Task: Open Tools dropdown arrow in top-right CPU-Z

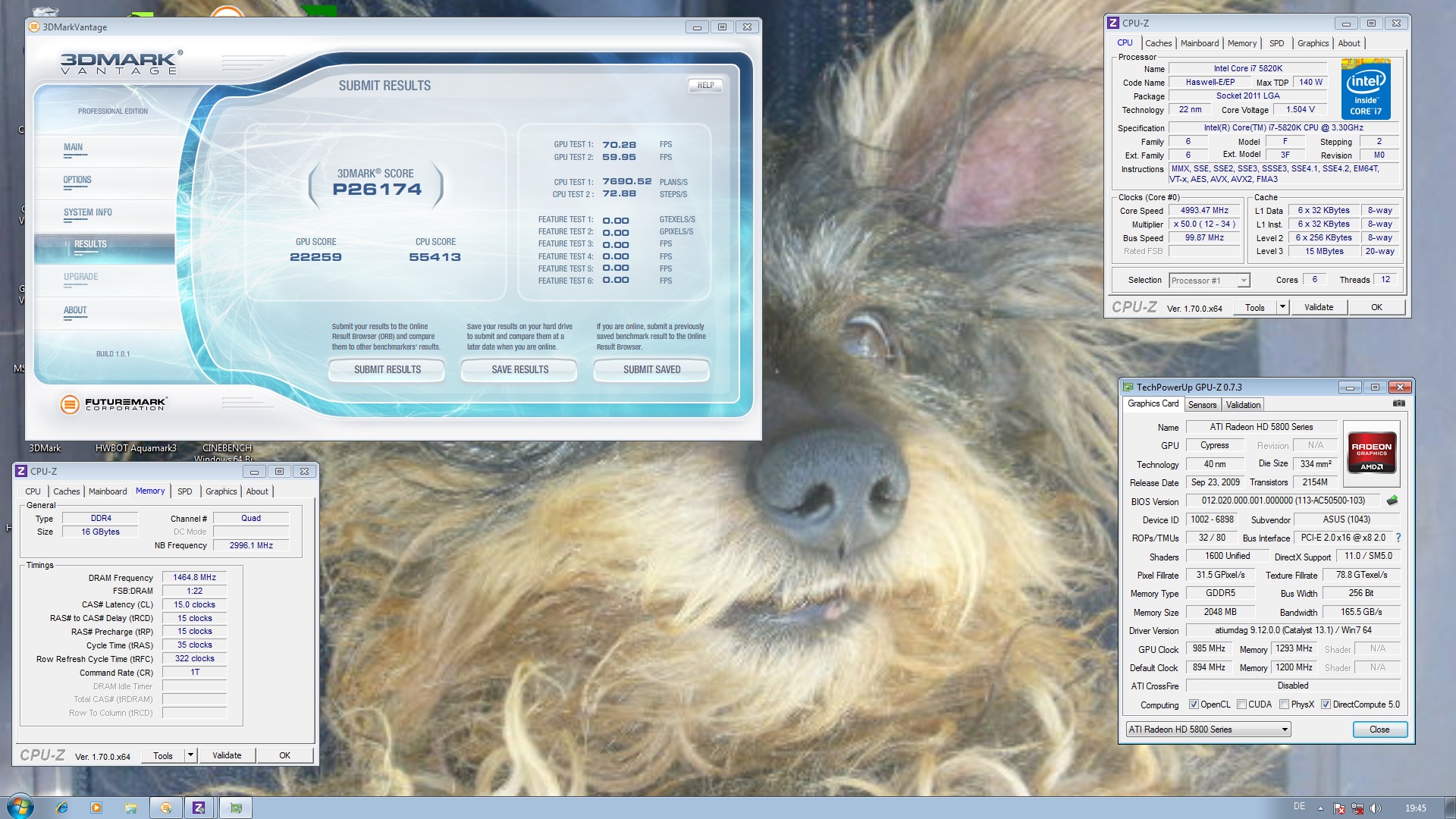Action: (x=1282, y=307)
